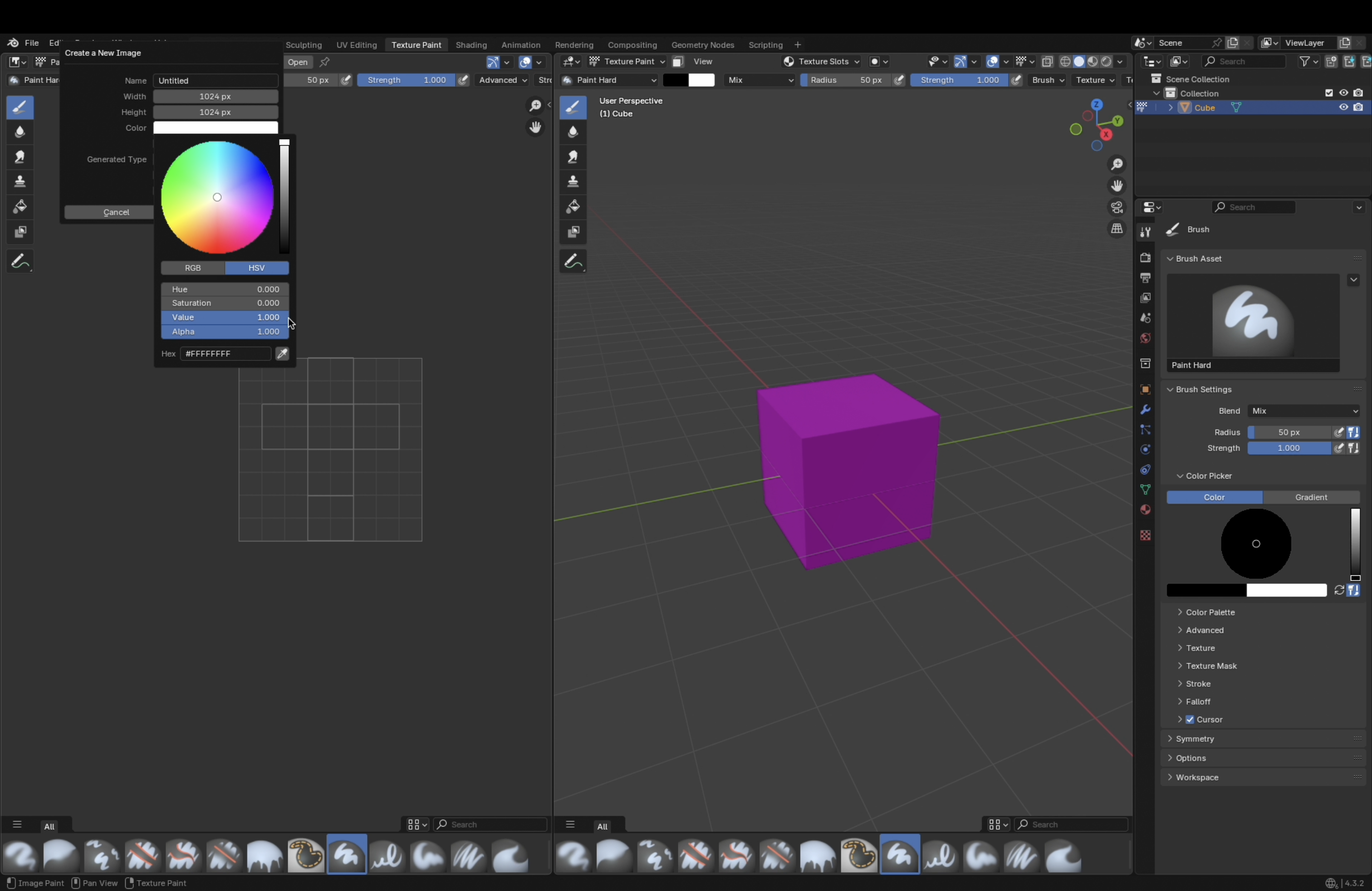Expand the Color Palette panel

1210,612
